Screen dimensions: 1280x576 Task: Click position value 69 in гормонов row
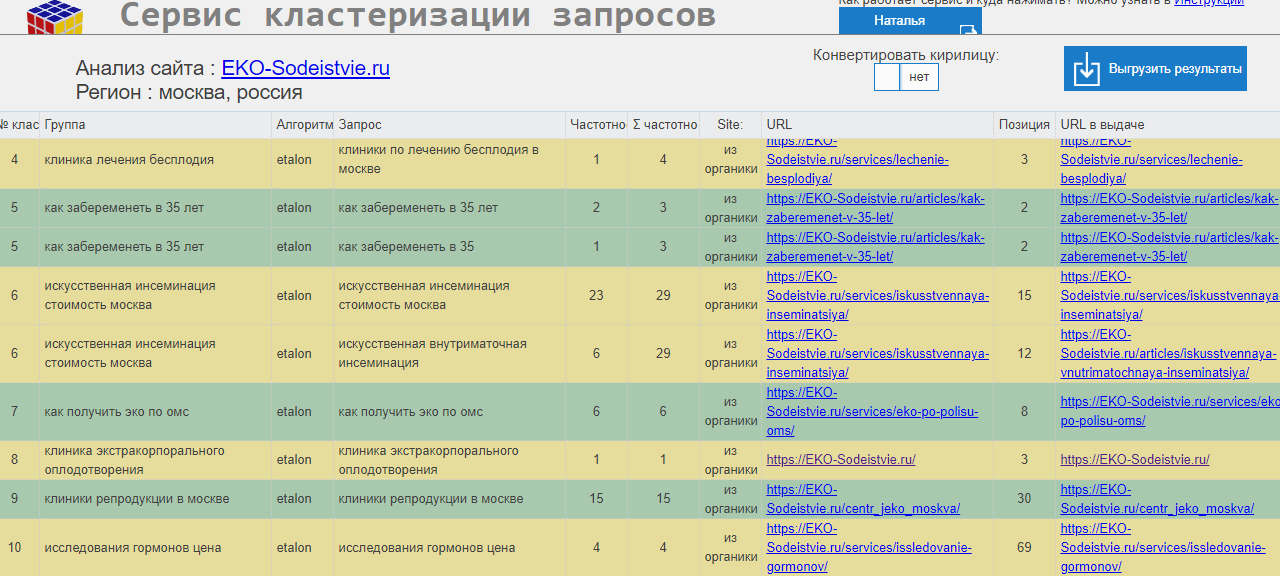[1024, 548]
